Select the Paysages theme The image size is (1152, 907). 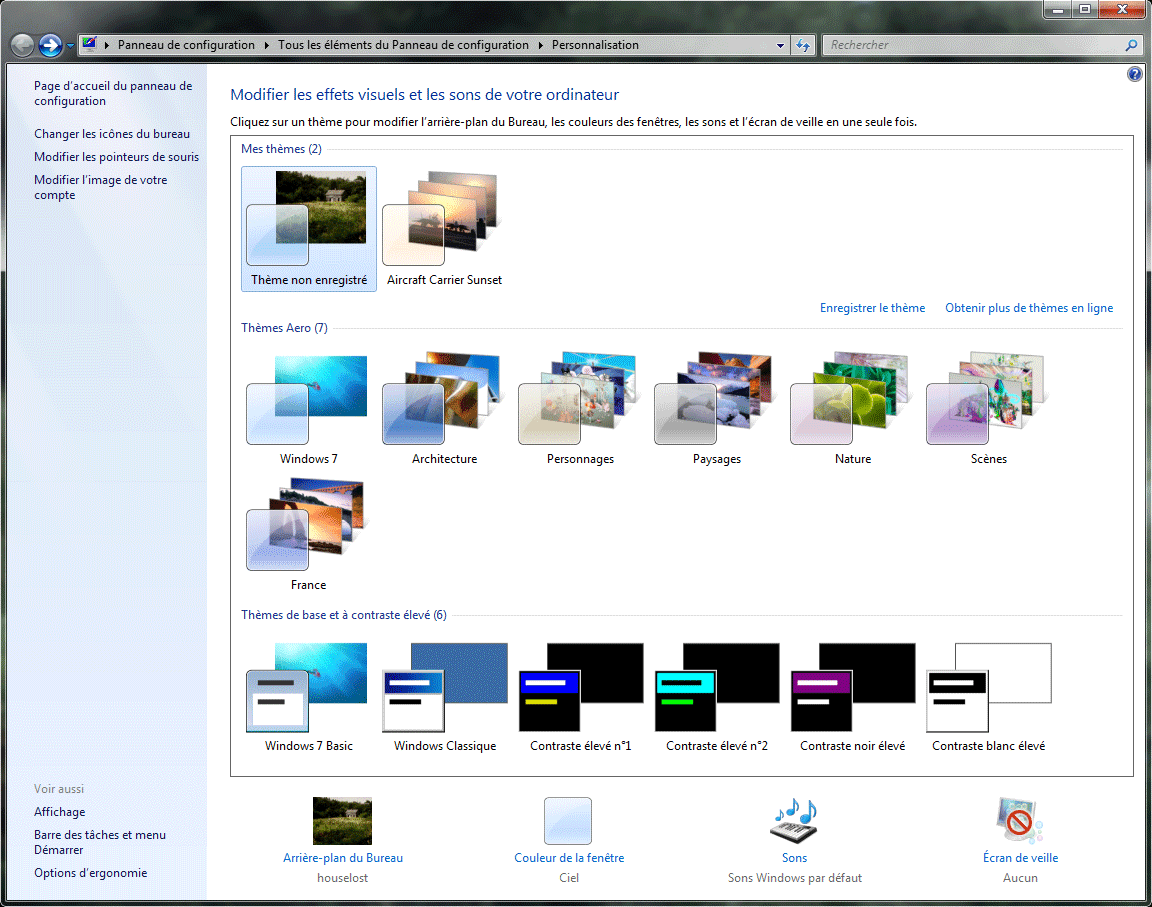716,409
